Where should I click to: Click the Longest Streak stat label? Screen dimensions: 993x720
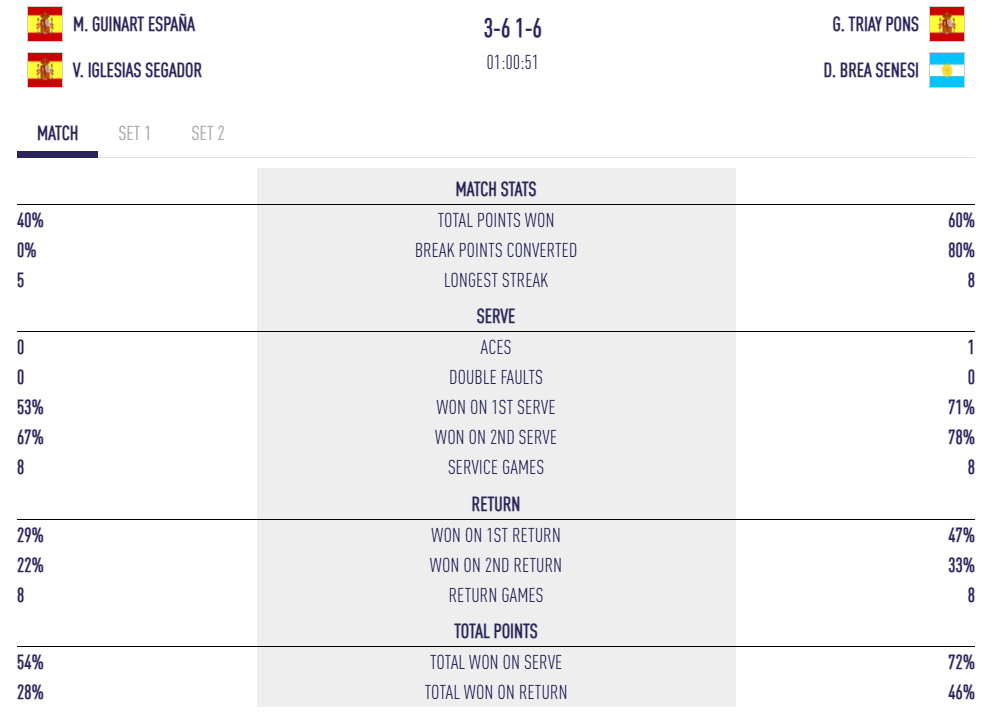[496, 280]
